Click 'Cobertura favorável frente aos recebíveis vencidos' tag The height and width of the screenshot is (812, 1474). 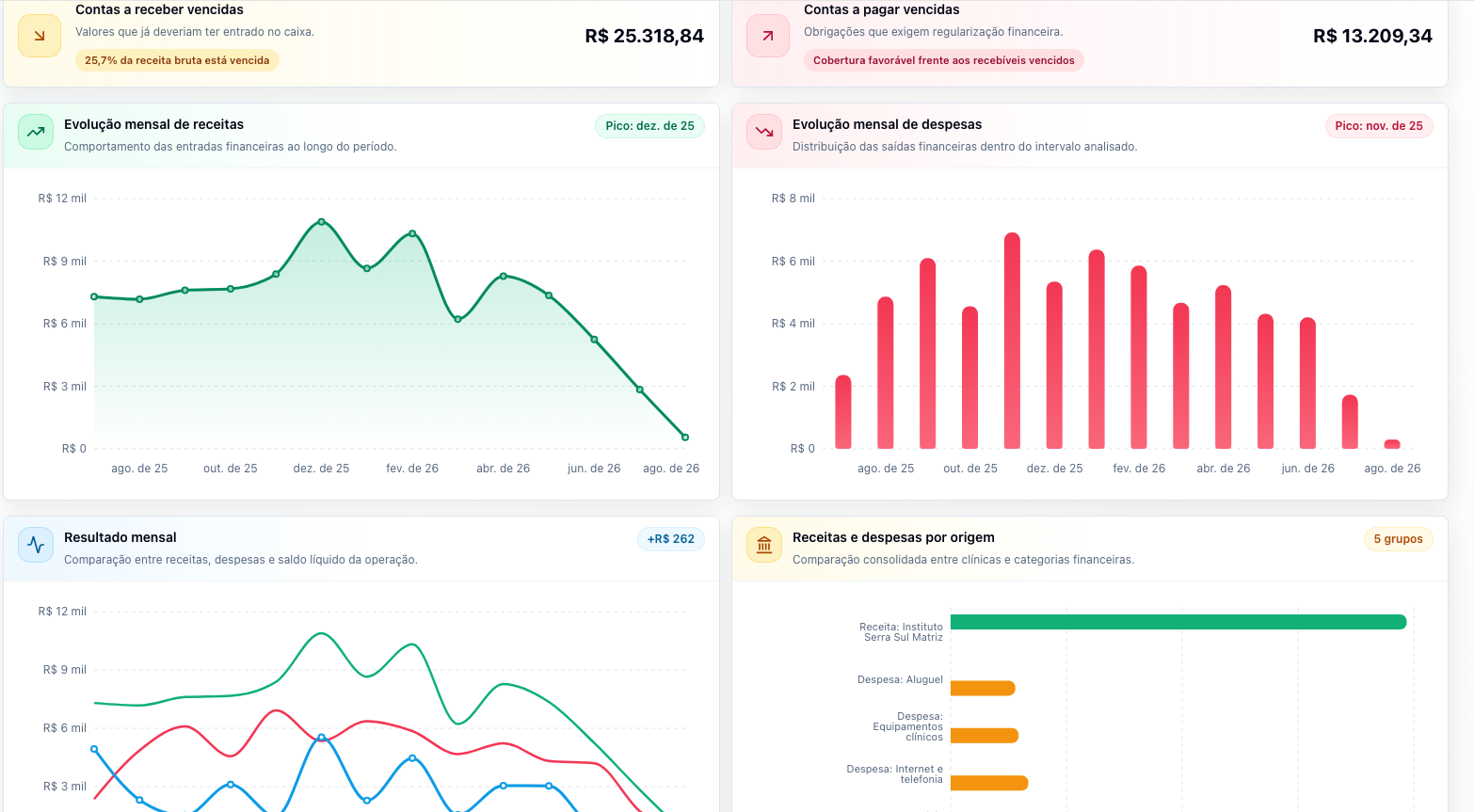point(944,60)
